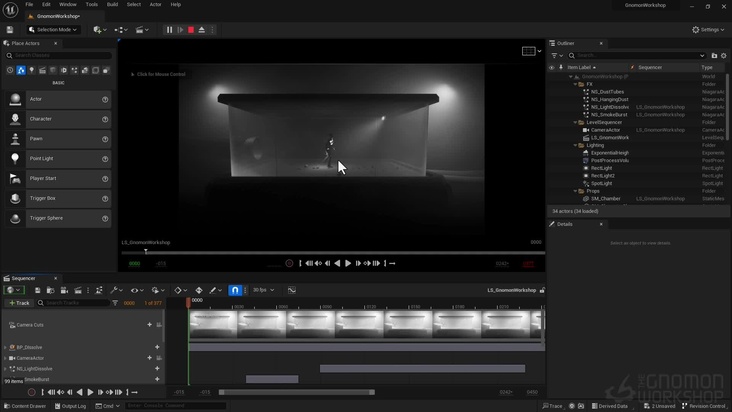Open the add content dropdown (cube with plus)
Image resolution: width=732 pixels, height=412 pixels.
tap(99, 30)
